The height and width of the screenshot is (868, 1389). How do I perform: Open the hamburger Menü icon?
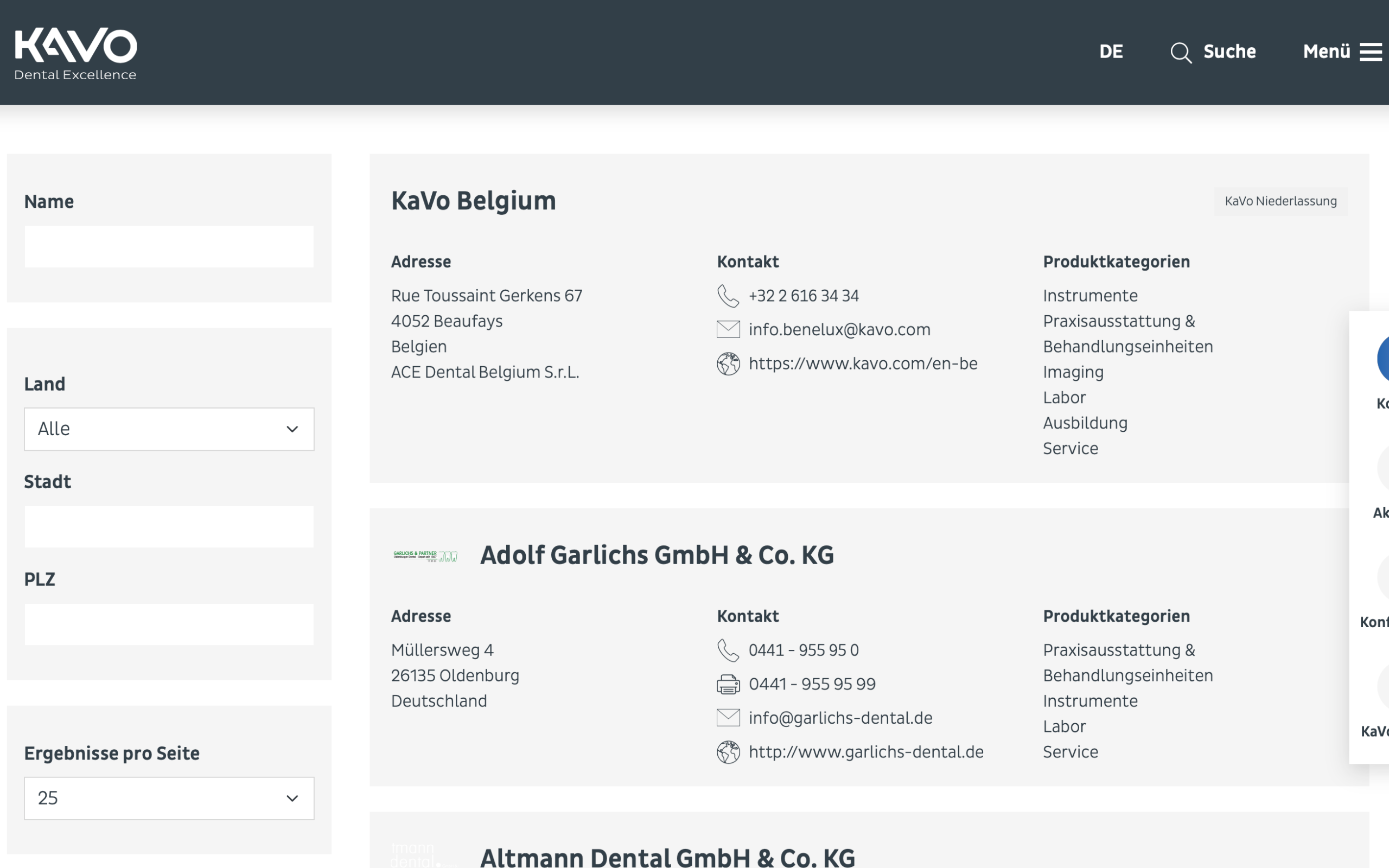pos(1371,52)
